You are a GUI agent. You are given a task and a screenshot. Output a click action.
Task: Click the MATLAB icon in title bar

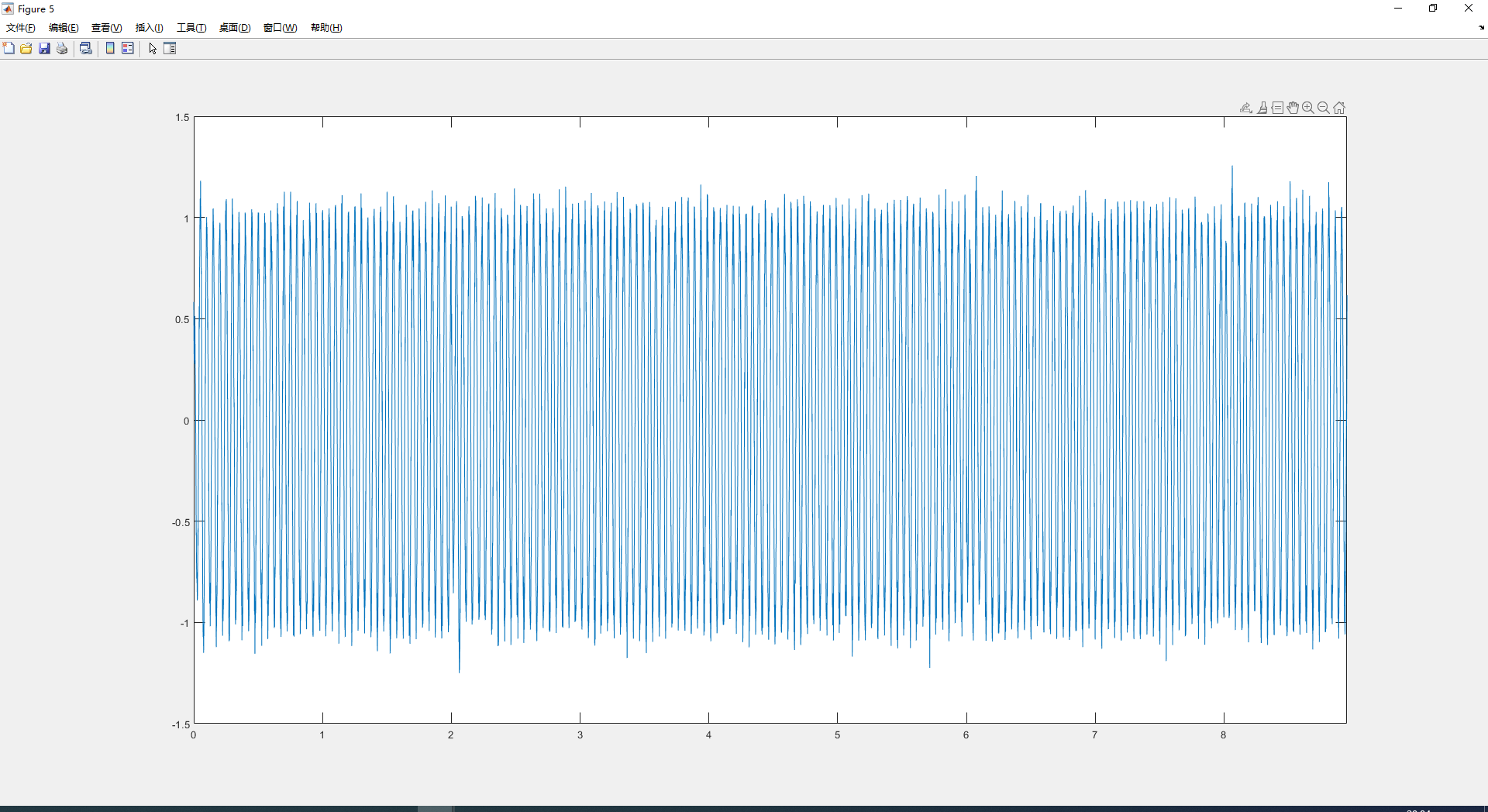pyautogui.click(x=8, y=9)
